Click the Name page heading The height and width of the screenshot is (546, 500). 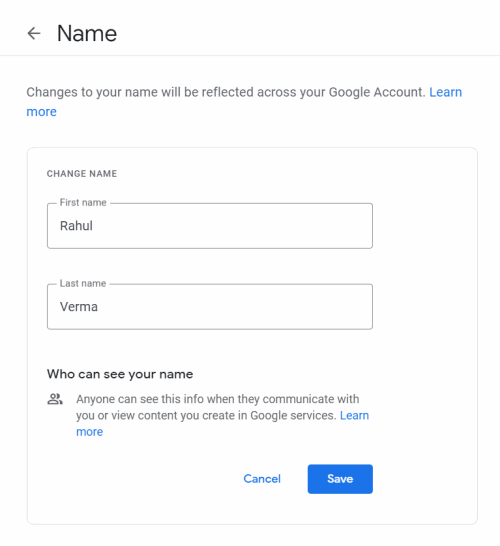point(87,33)
